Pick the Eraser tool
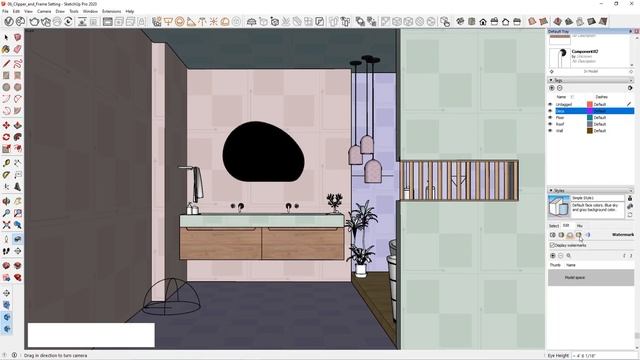The image size is (640, 360). tap(18, 49)
